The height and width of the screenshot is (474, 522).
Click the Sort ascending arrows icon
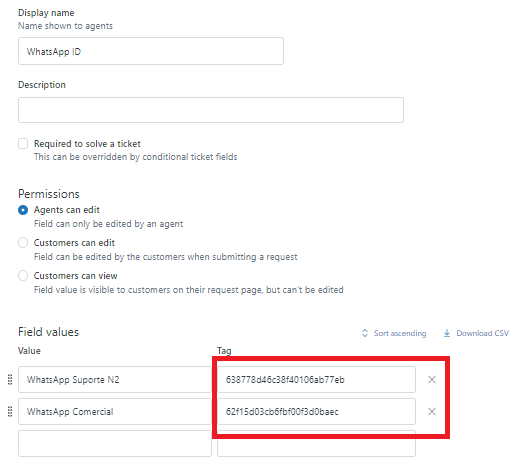(x=365, y=333)
